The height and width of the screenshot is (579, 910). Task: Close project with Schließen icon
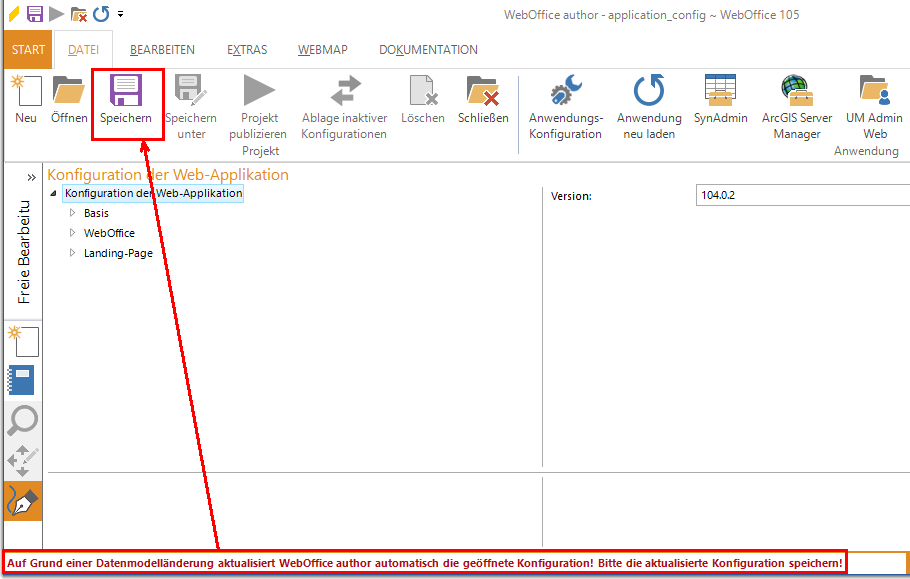pyautogui.click(x=483, y=91)
